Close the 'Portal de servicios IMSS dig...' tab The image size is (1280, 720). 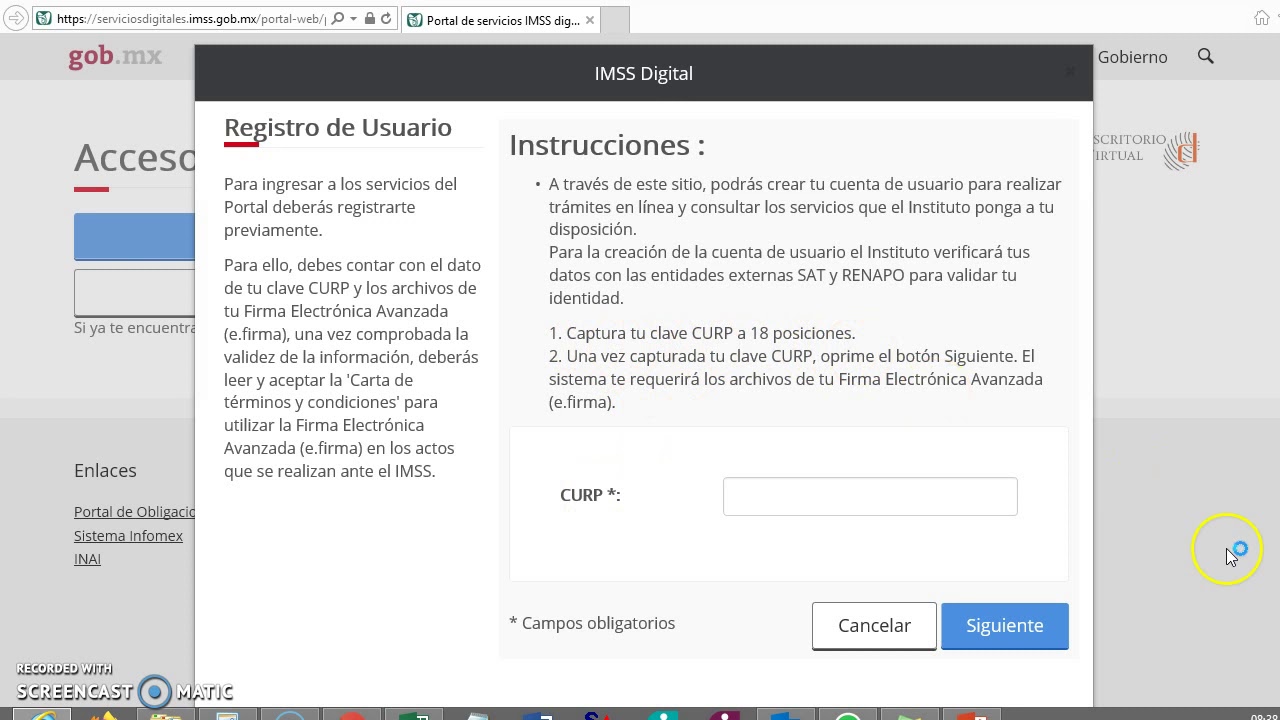[590, 20]
